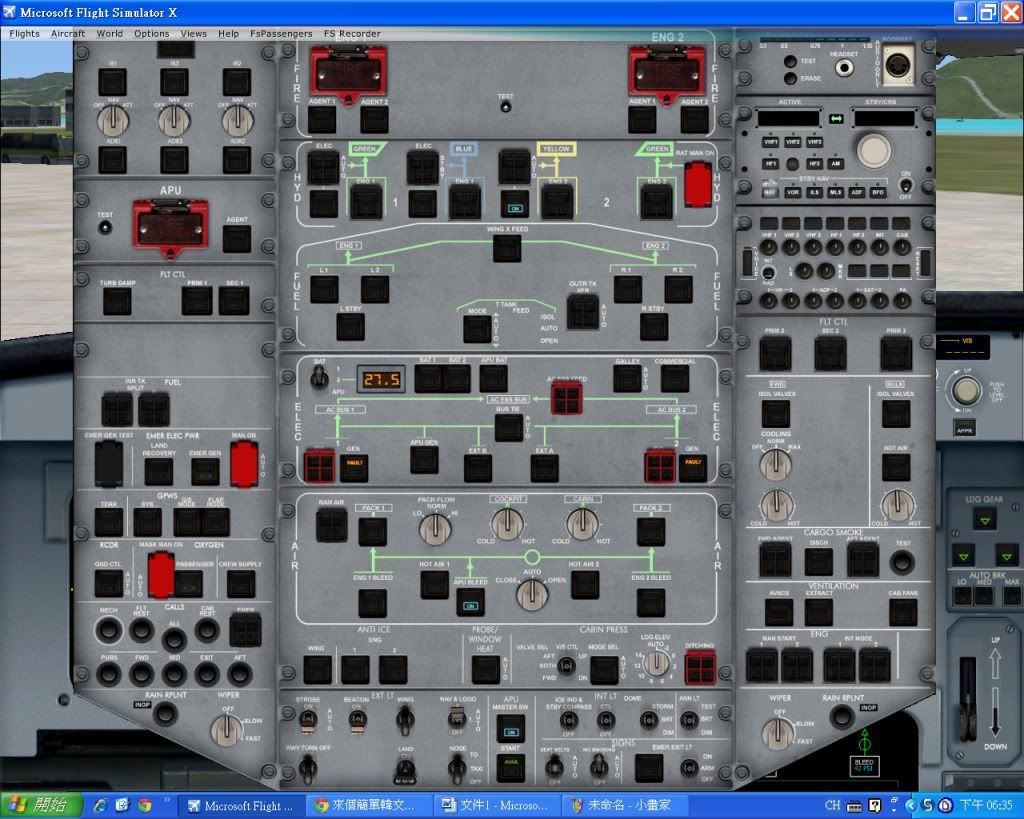Screen dimensions: 1024x819
Task: Click the VHF1 radio selection button
Action: pyautogui.click(x=771, y=142)
